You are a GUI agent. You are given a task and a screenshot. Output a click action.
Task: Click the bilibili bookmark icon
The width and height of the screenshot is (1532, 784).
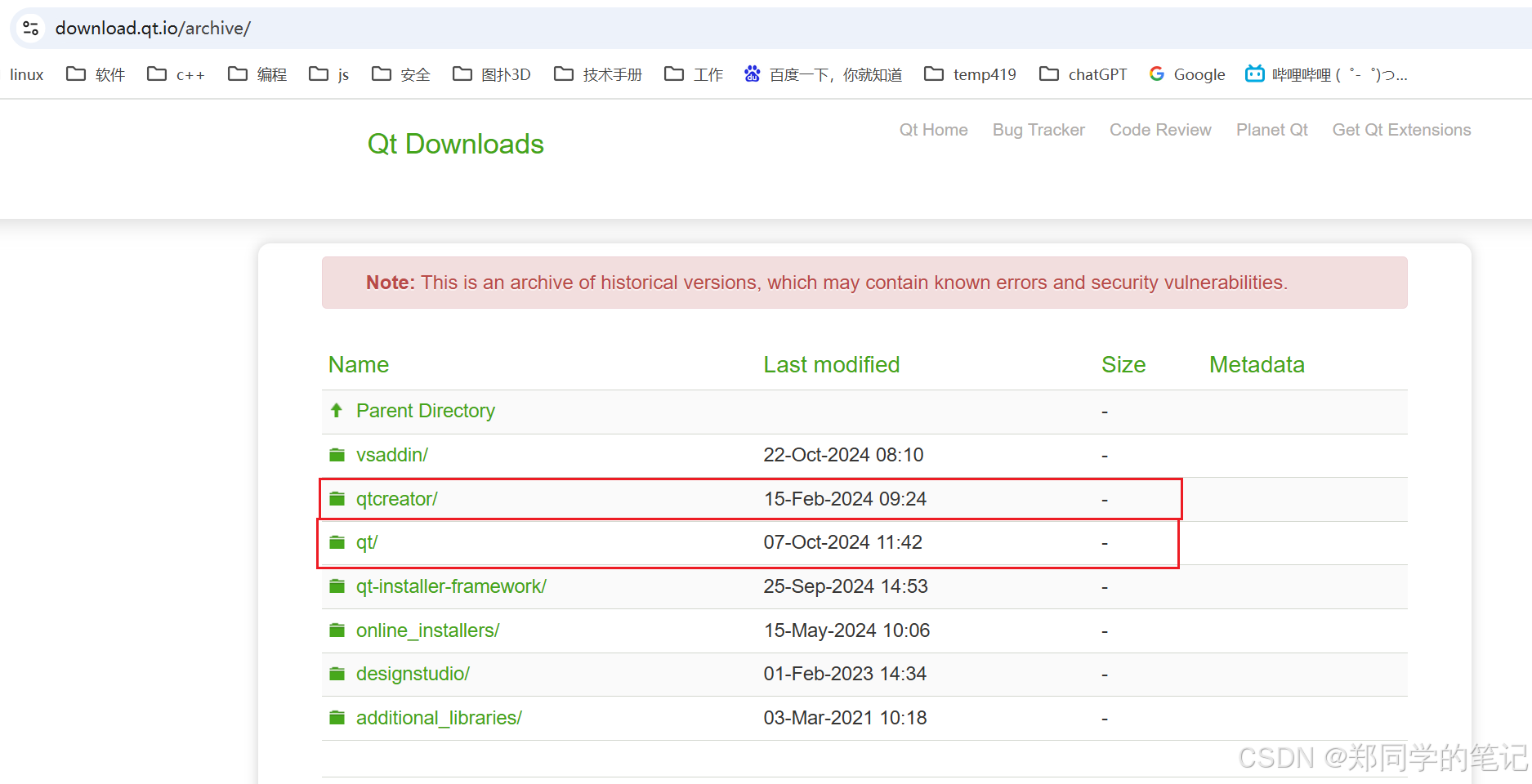pyautogui.click(x=1254, y=73)
